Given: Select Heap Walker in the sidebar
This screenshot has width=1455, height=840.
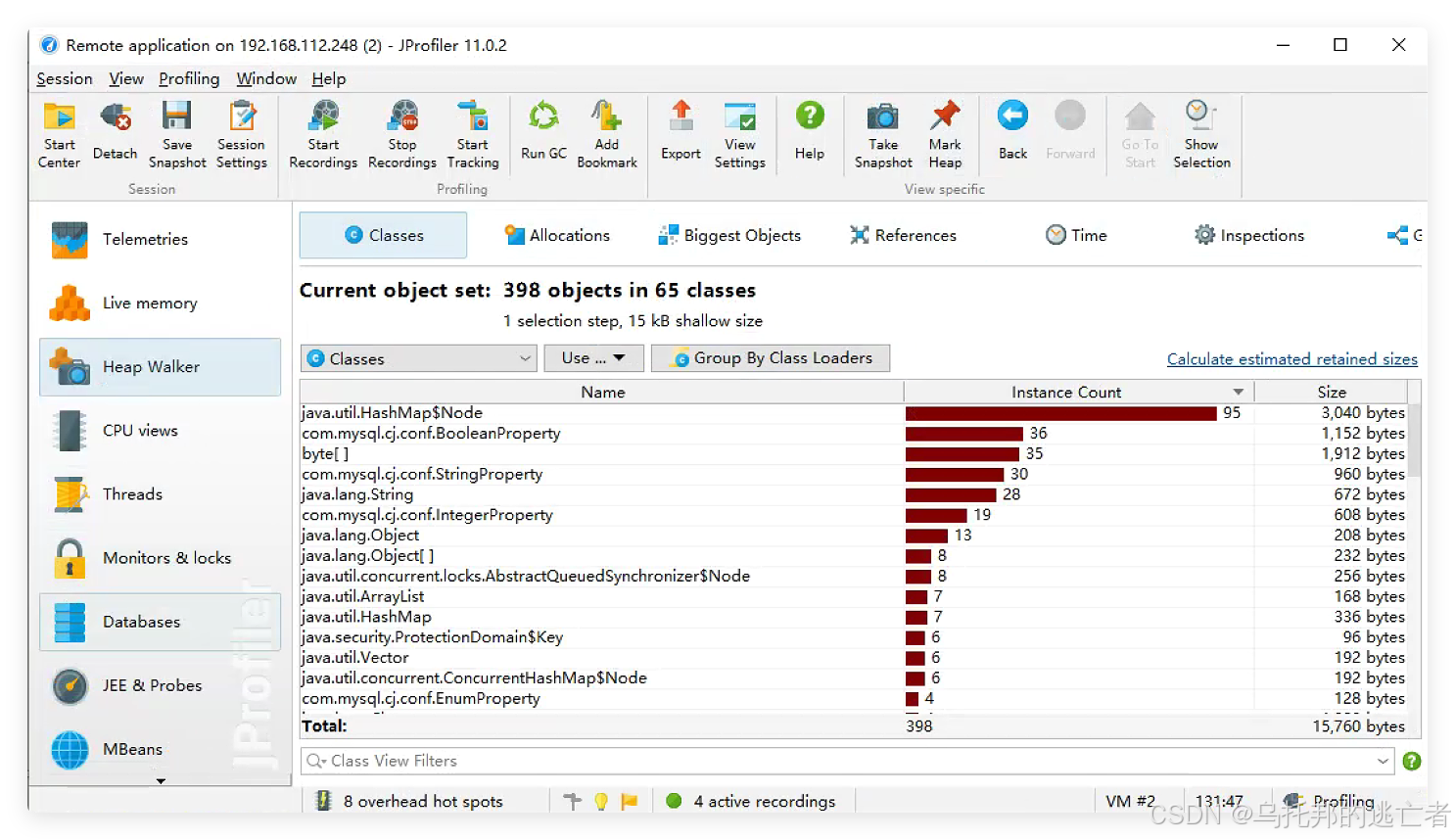Looking at the screenshot, I should point(160,367).
